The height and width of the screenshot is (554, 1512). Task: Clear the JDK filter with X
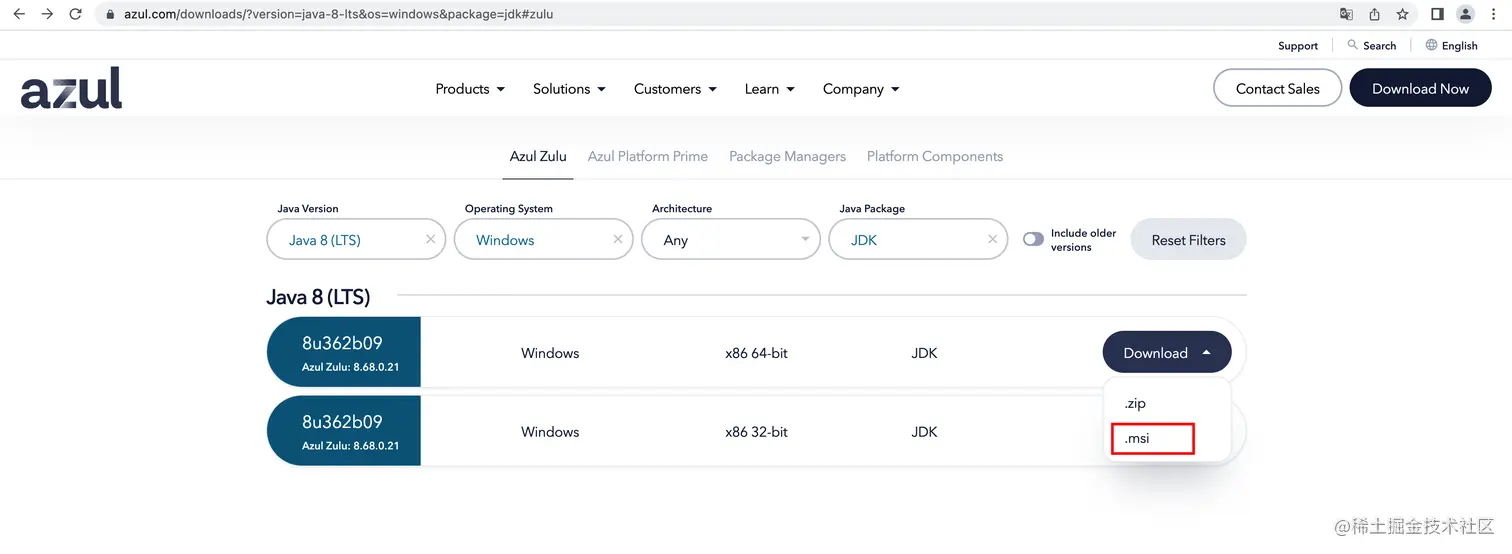[992, 240]
